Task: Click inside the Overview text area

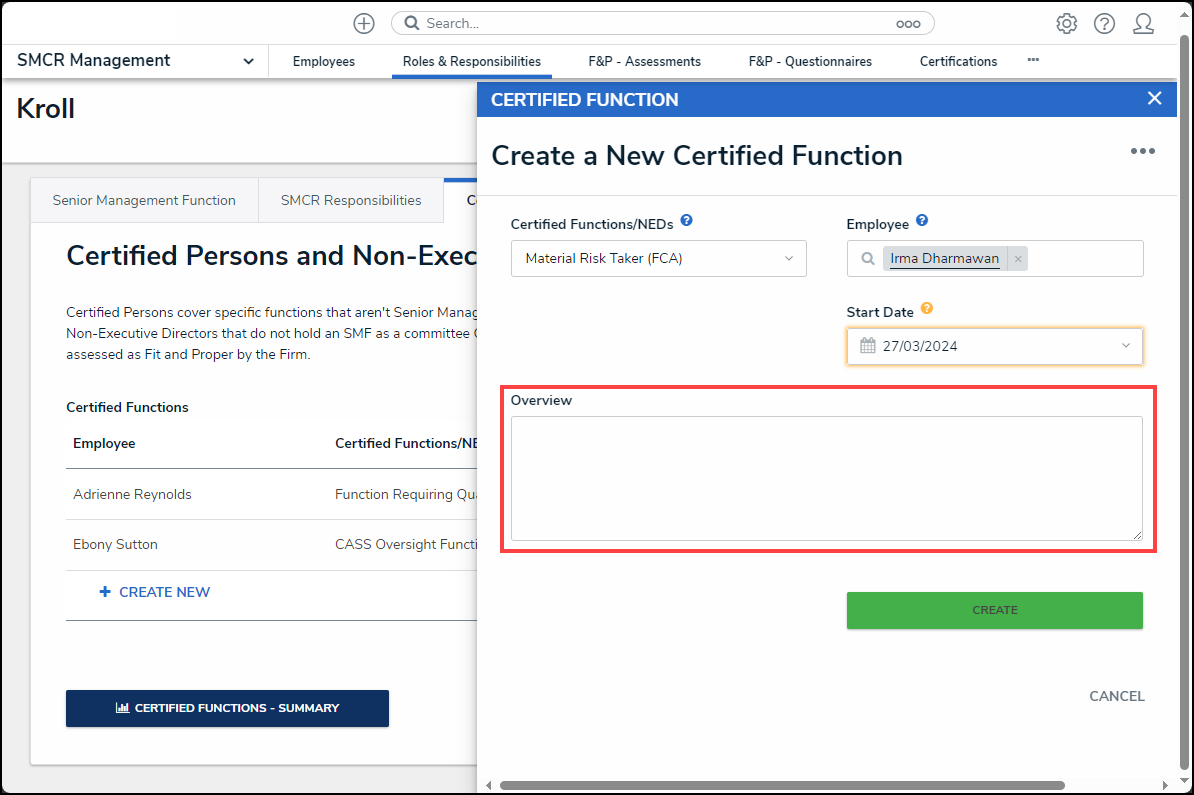Action: (826, 478)
